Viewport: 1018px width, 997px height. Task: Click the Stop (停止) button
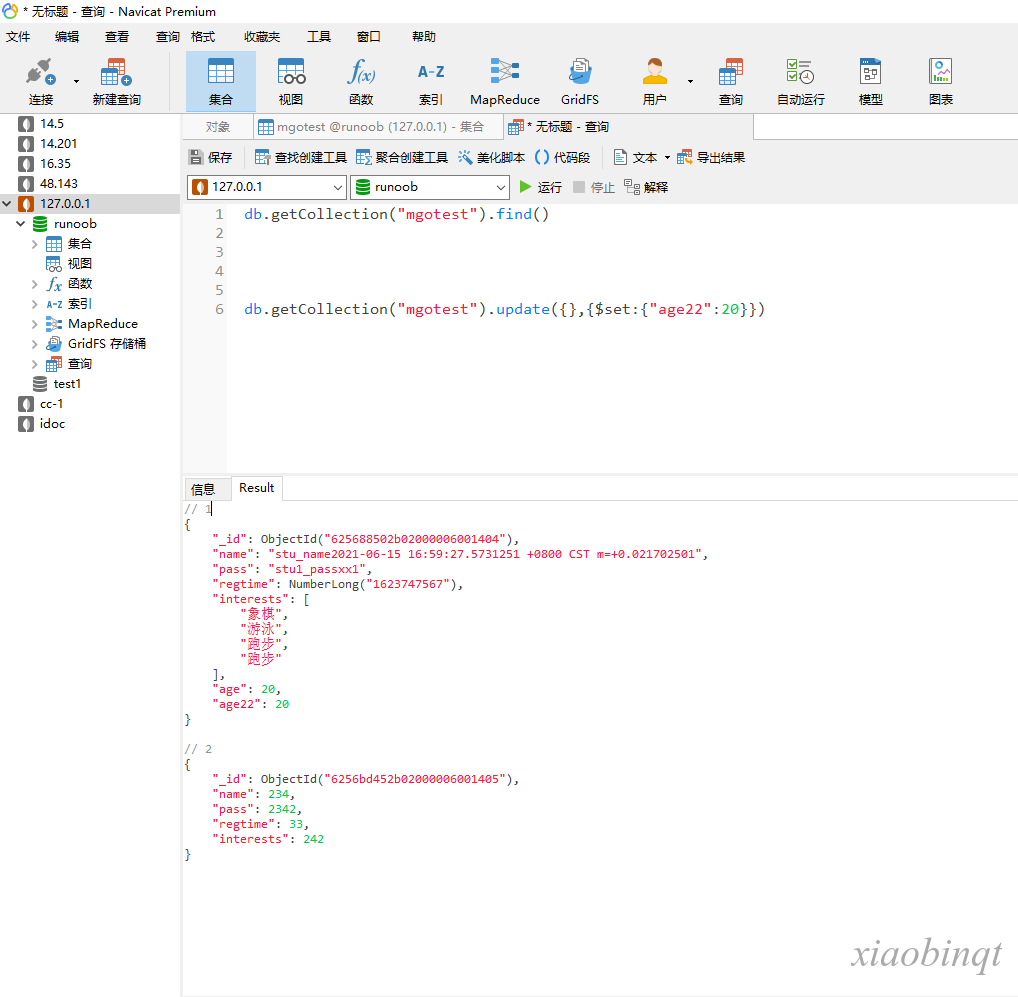593,187
